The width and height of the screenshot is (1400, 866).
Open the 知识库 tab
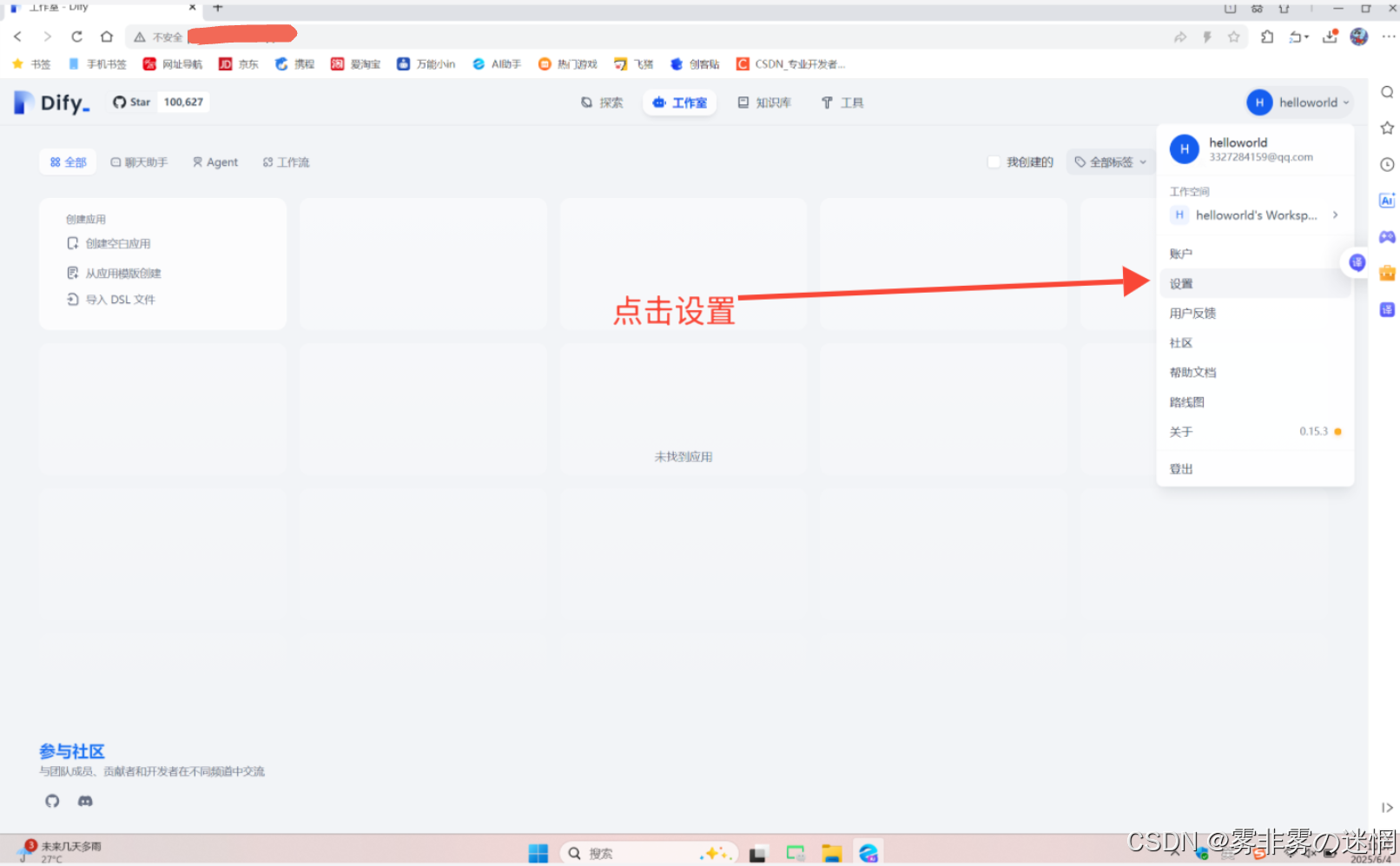pyautogui.click(x=764, y=102)
